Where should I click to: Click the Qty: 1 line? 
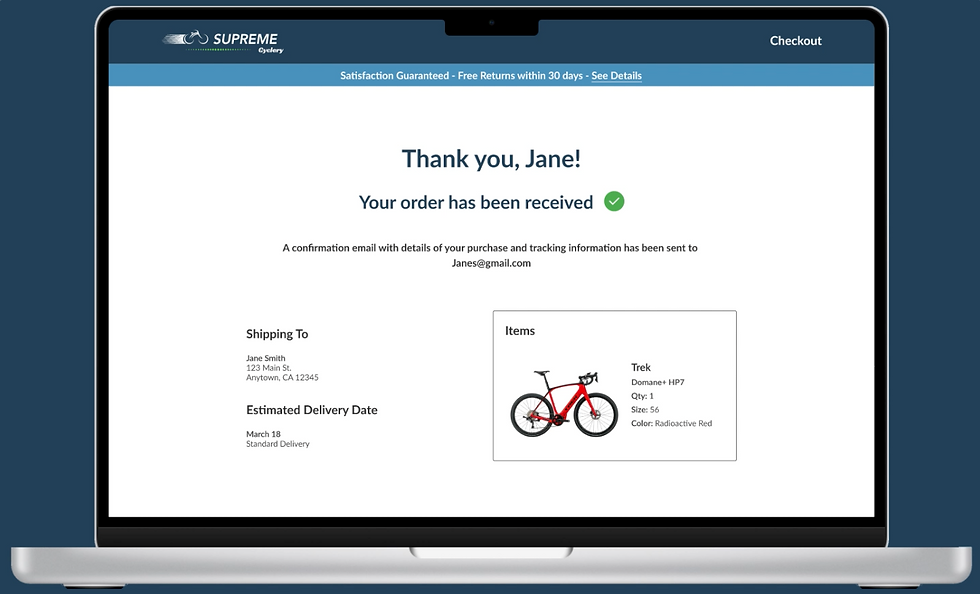click(x=642, y=396)
